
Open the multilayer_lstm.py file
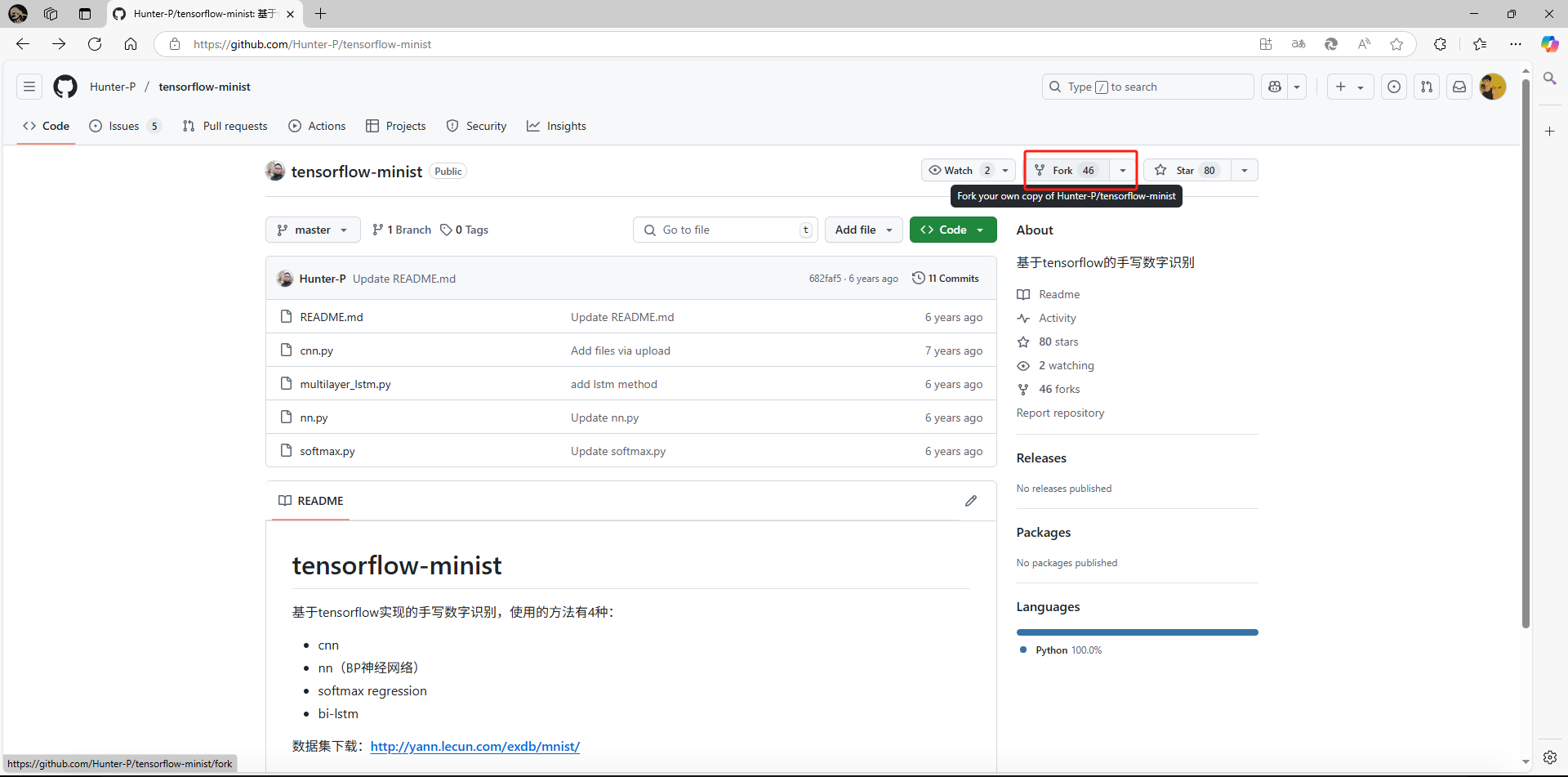[x=345, y=384]
